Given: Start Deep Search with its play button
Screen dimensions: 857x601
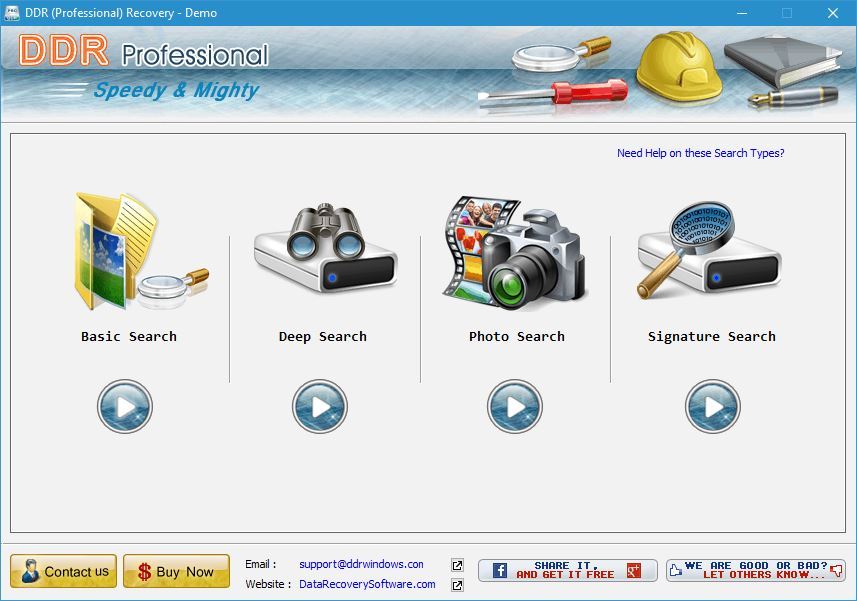Looking at the screenshot, I should pos(320,406).
